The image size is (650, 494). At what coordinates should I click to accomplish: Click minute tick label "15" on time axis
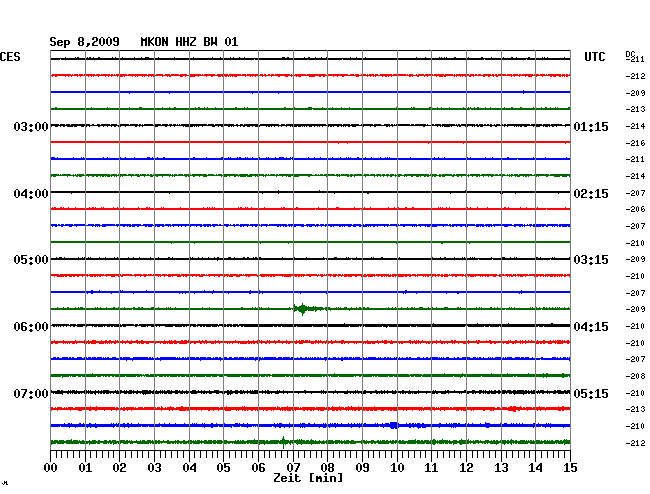pos(570,468)
